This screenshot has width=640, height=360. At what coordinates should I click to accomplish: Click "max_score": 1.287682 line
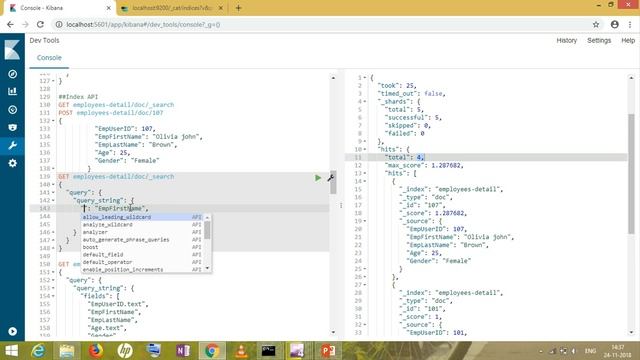[x=424, y=165]
